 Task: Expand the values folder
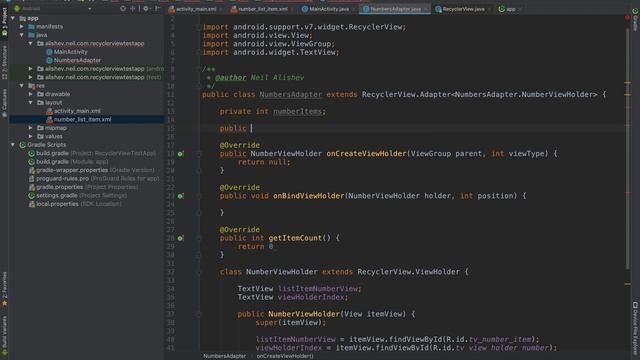point(31,136)
